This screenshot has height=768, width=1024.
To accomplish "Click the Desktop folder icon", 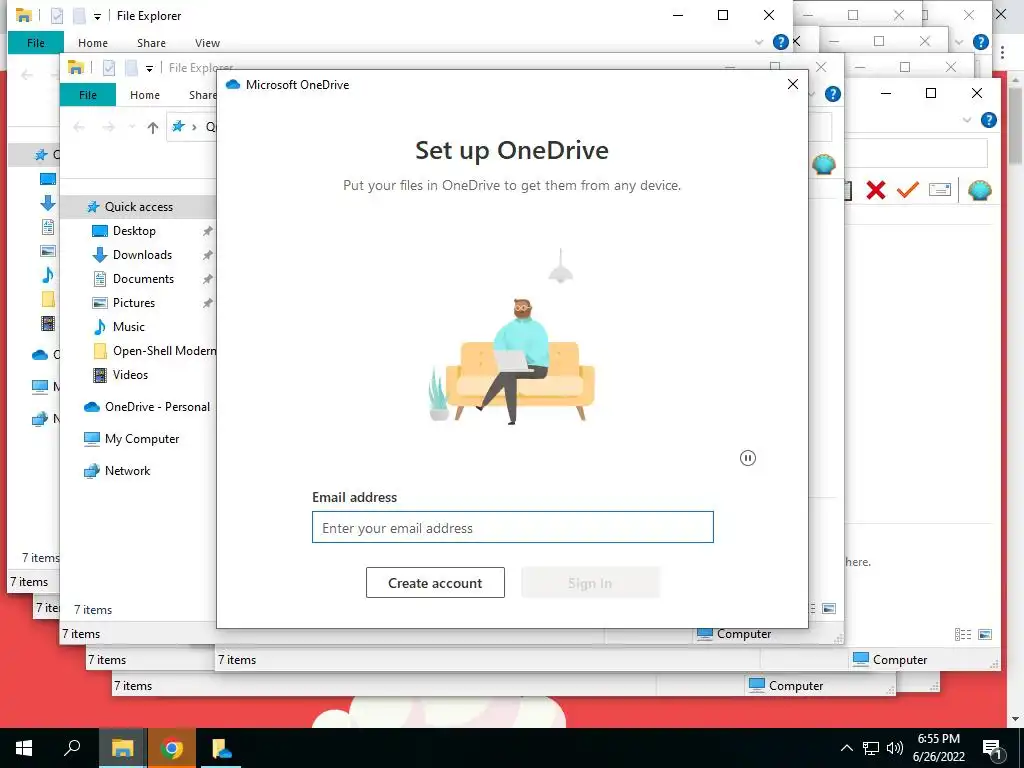I will click(x=99, y=231).
